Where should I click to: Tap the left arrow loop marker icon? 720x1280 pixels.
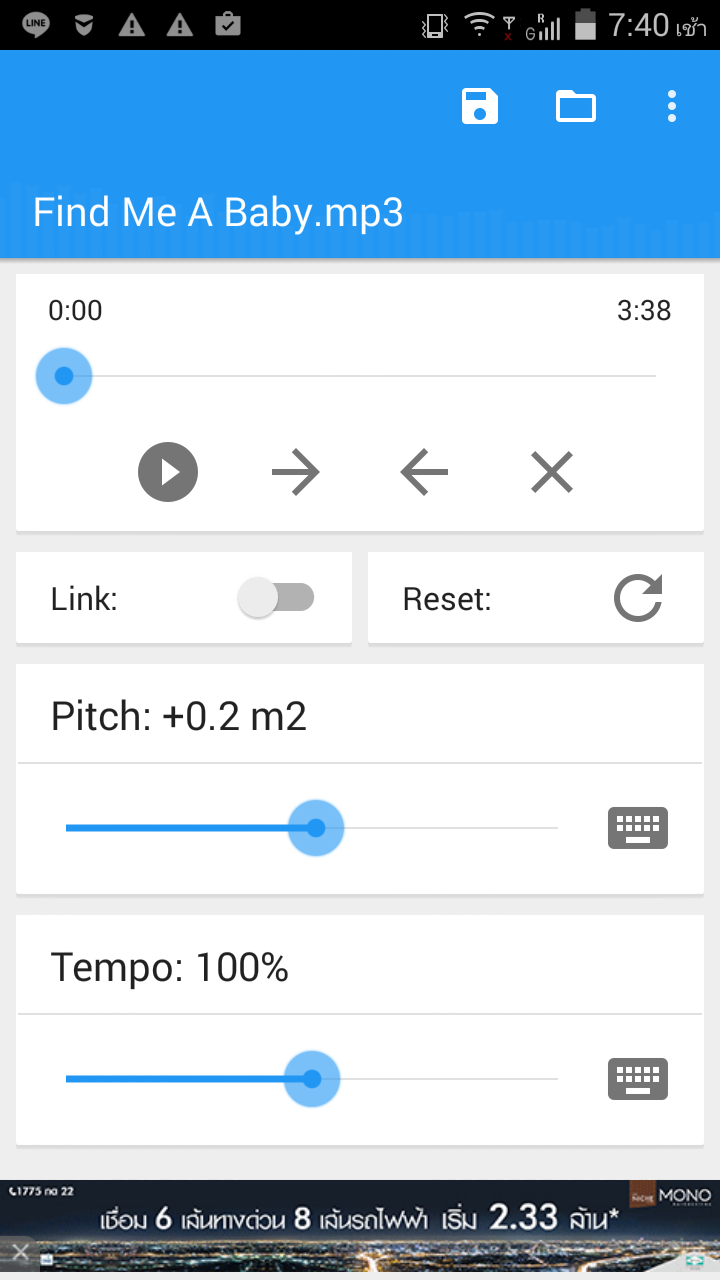click(x=424, y=472)
